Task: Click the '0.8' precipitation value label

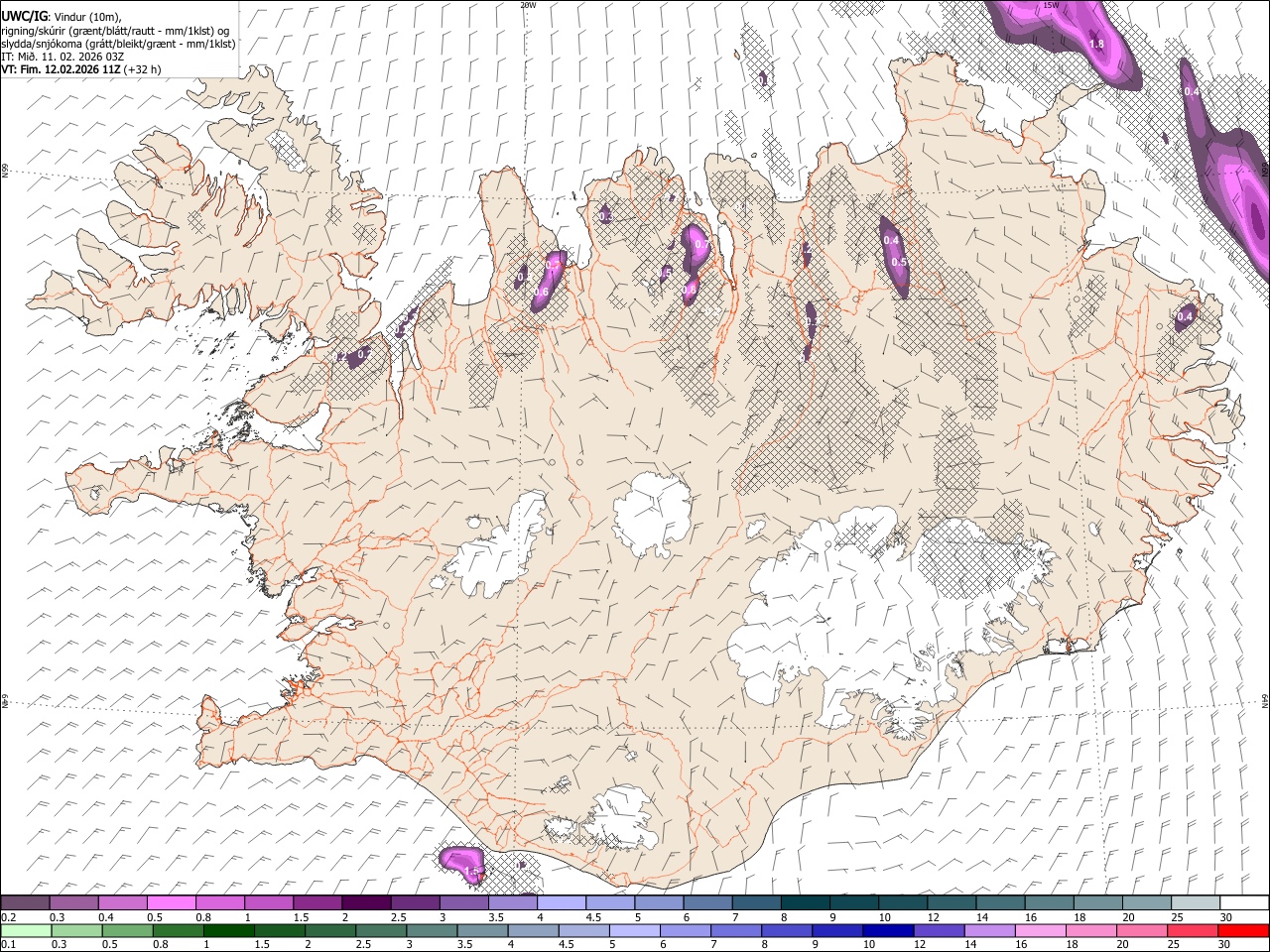Action: [x=690, y=289]
